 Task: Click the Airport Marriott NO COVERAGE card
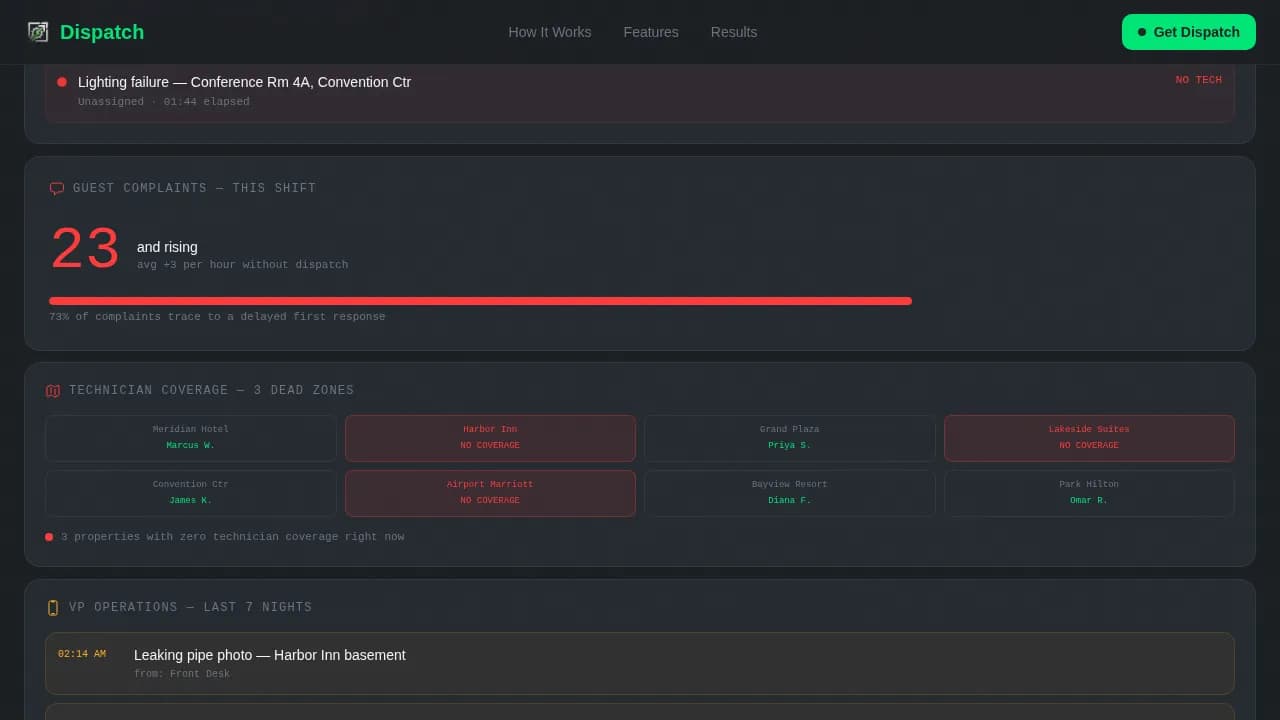click(x=490, y=492)
